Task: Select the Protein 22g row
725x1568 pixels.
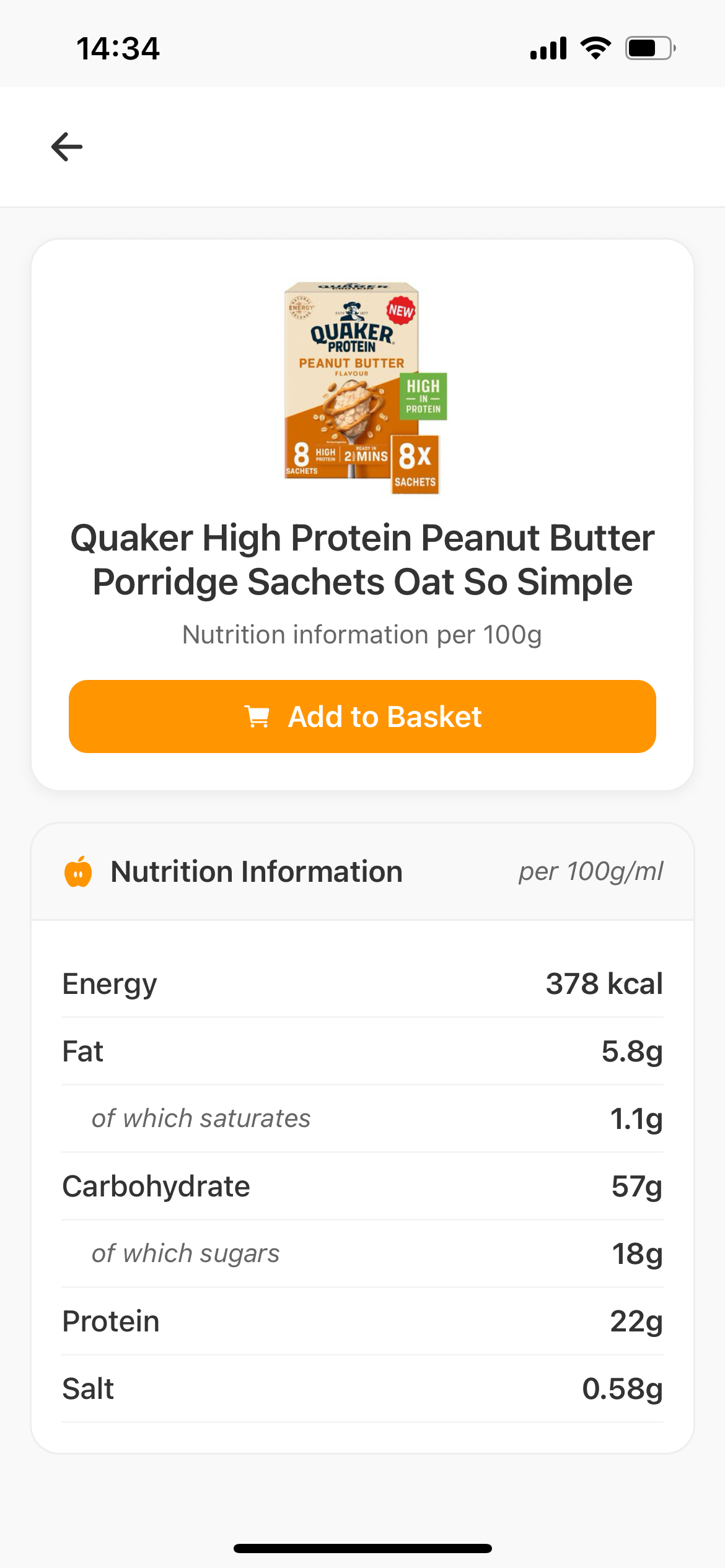Action: coord(362,1321)
